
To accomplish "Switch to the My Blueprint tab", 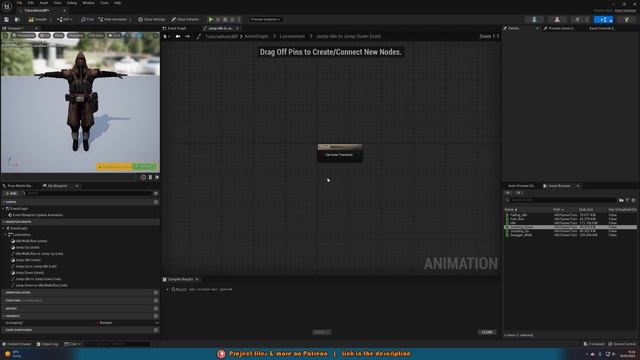I will pos(58,186).
